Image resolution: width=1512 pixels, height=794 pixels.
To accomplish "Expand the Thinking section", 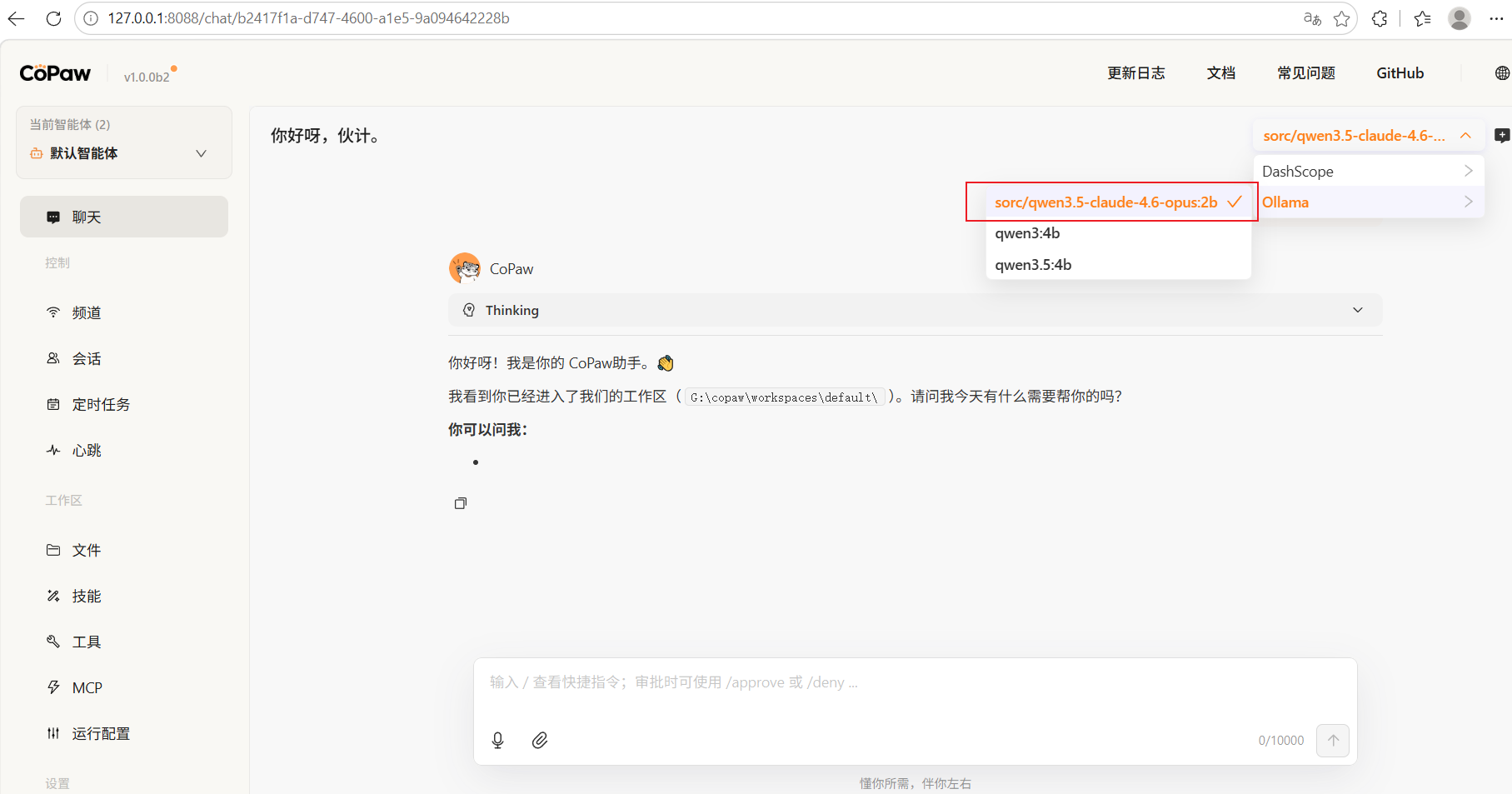I will click(x=916, y=310).
